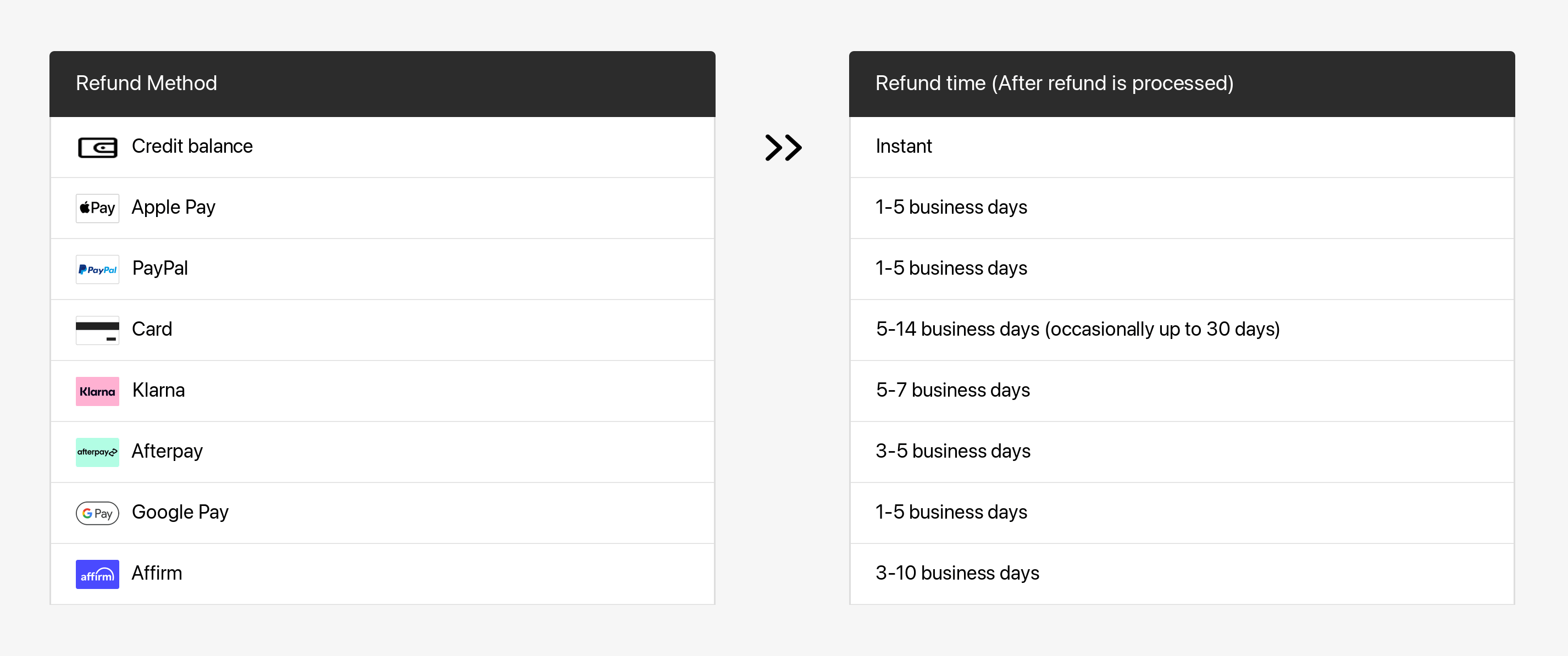The height and width of the screenshot is (656, 1568).
Task: Select the Affirm method label text
Action: pyautogui.click(x=157, y=573)
